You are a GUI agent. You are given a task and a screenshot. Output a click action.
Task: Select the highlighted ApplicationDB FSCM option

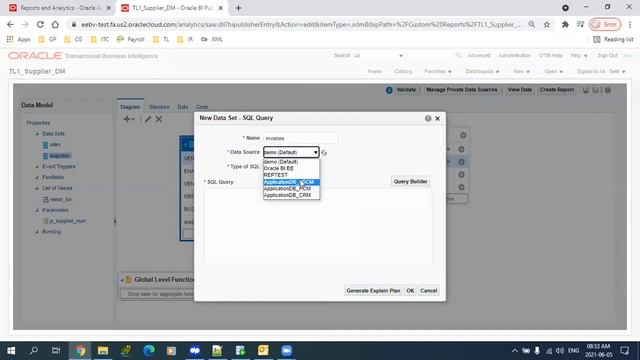291,182
